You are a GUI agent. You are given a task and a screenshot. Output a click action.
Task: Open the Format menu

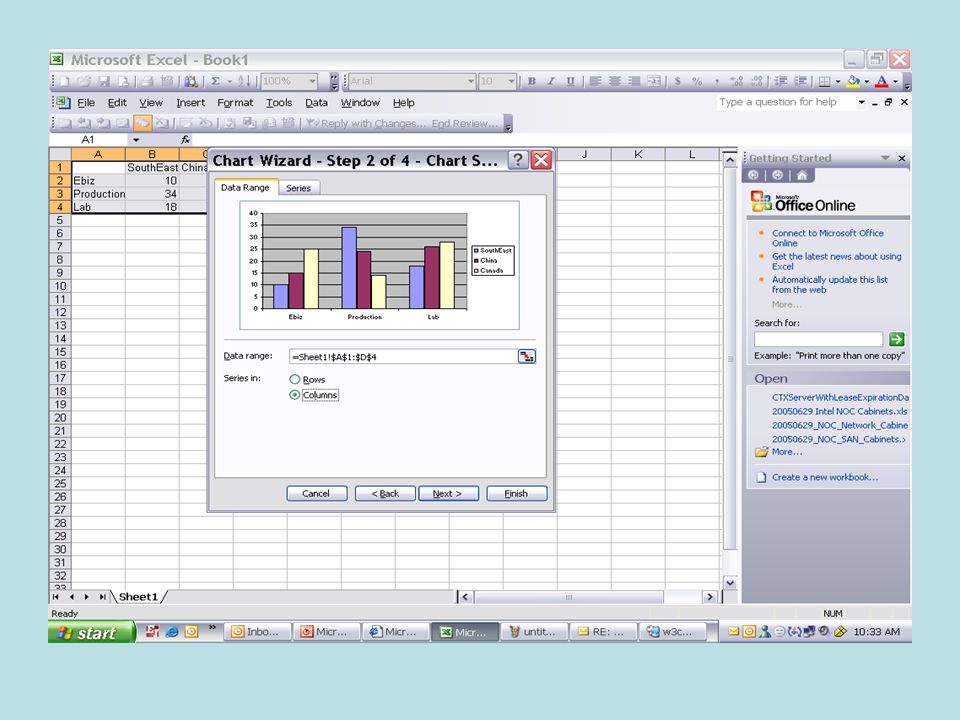235,103
